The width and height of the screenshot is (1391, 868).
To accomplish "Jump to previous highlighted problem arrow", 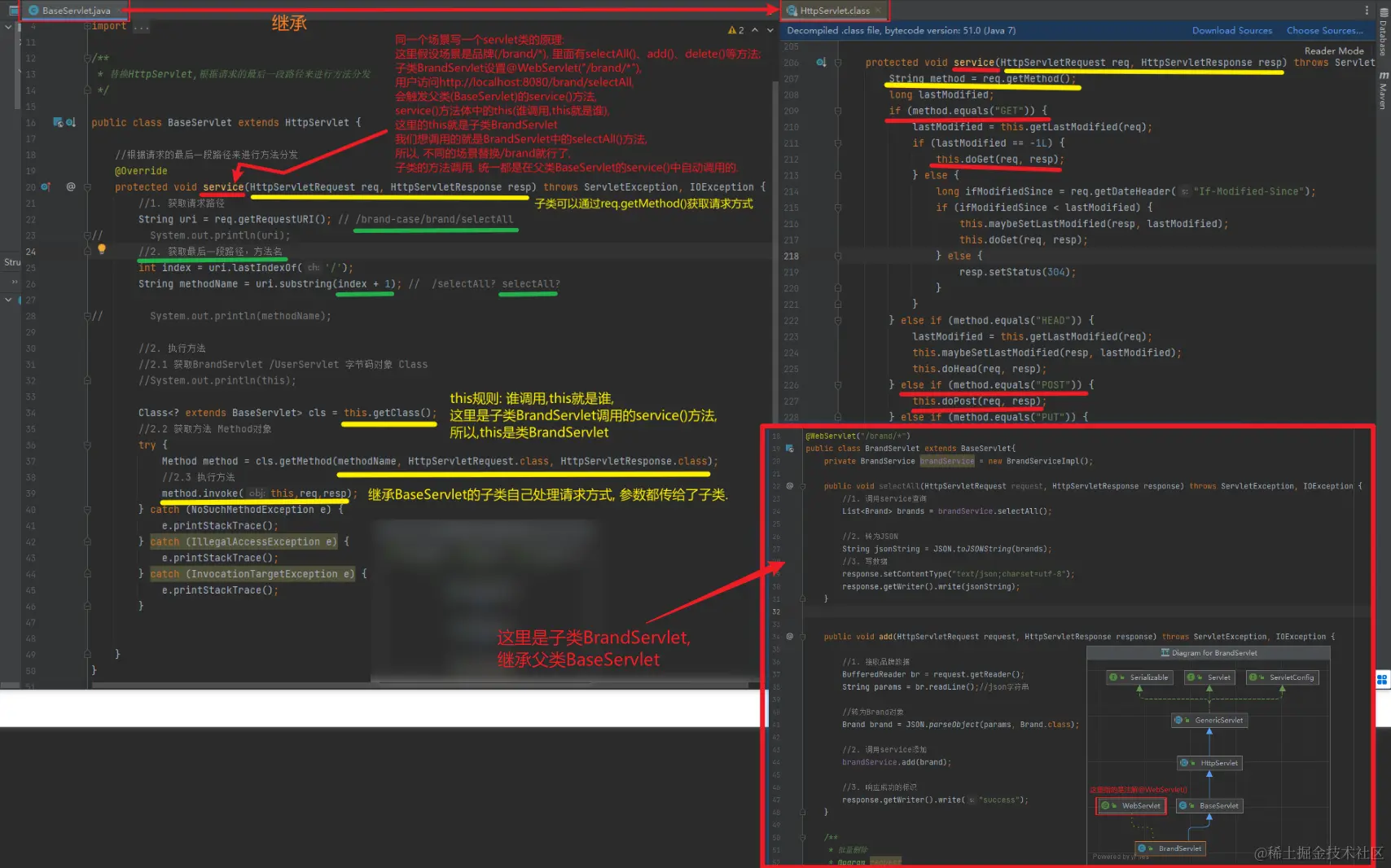I will [755, 30].
